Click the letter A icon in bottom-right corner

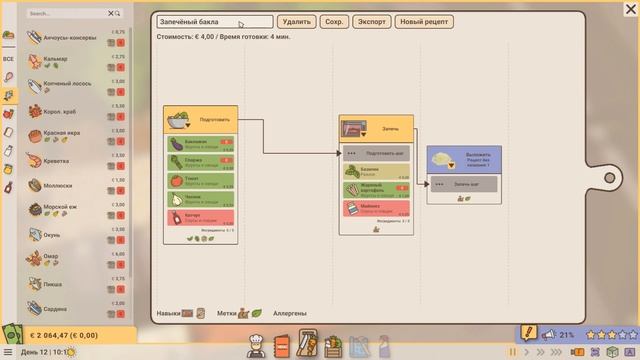point(630,352)
